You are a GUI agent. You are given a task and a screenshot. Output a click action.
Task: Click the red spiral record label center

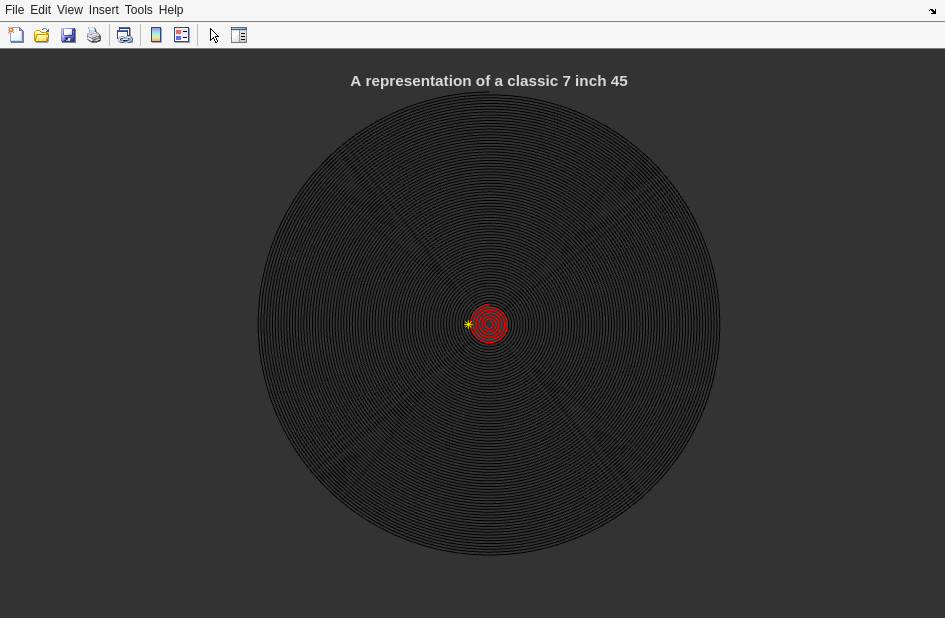(x=489, y=324)
